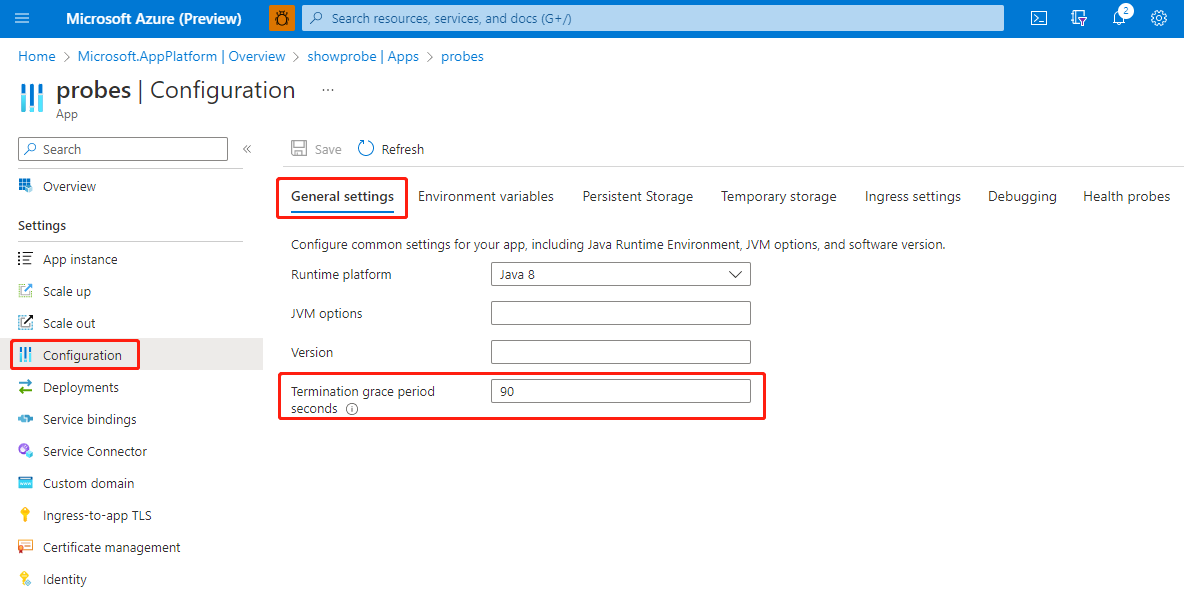Switch to the Environment variables tab
Image resolution: width=1184 pixels, height=599 pixels.
485,197
